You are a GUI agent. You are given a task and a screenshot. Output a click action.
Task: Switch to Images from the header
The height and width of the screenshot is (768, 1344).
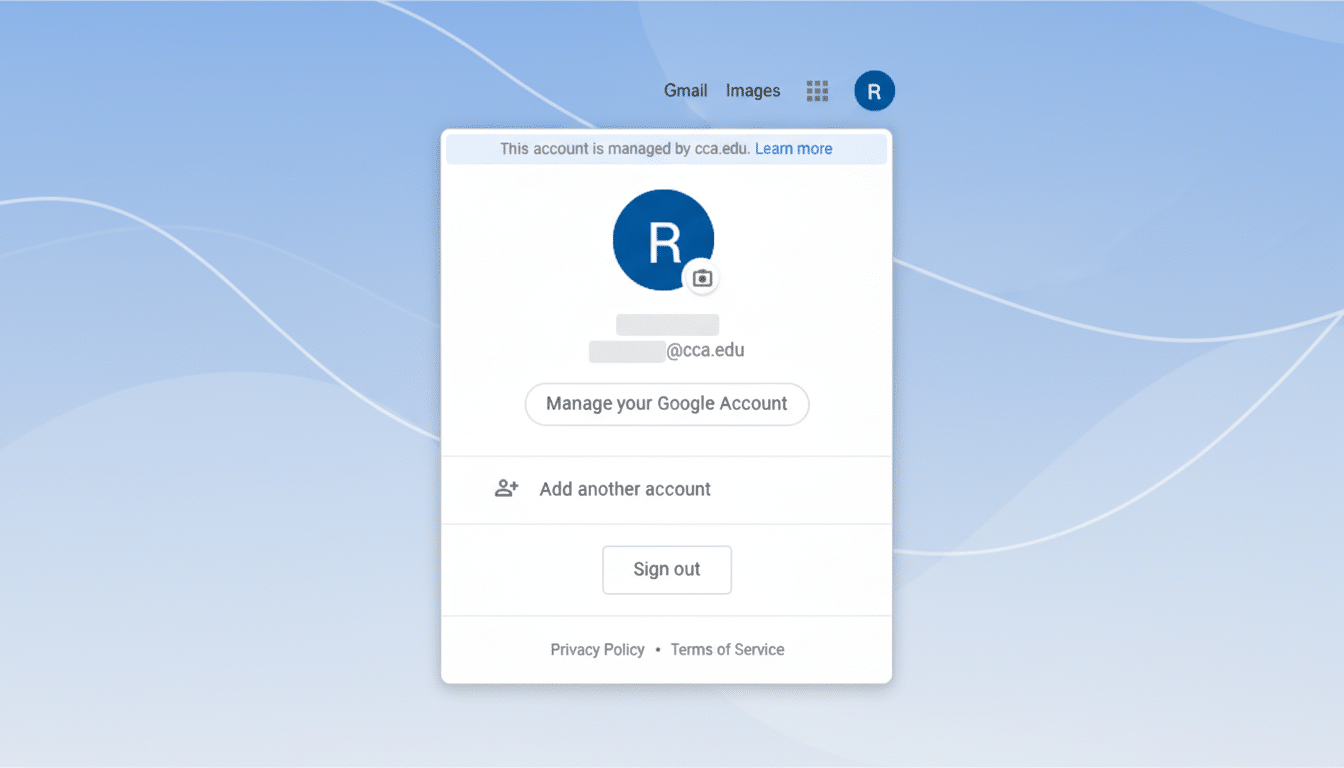pos(752,90)
